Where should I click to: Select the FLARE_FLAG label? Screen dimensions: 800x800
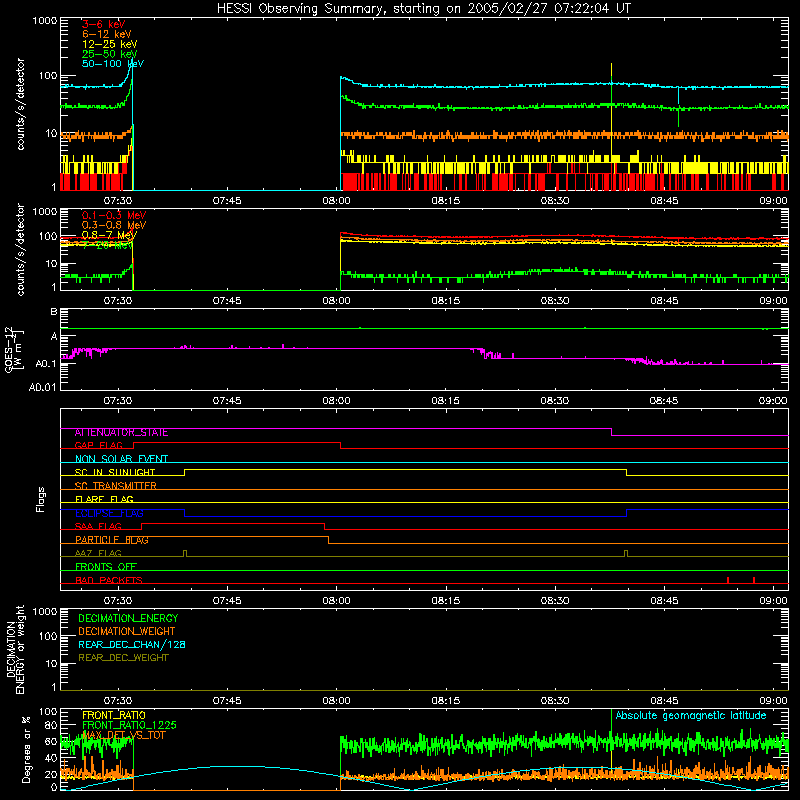(x=104, y=499)
